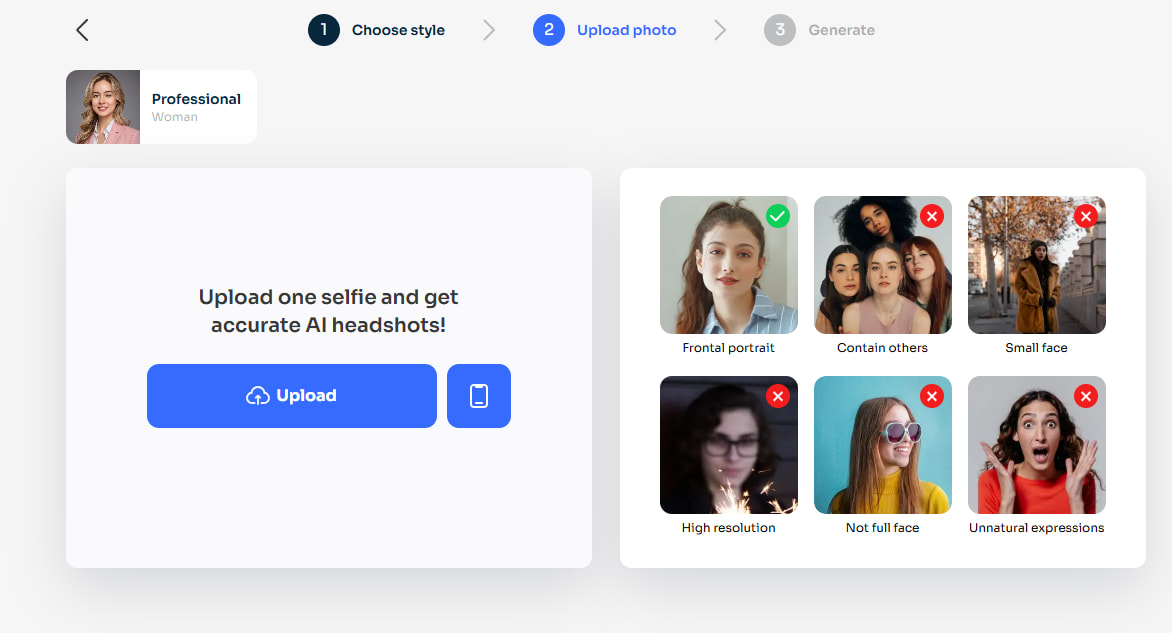The image size is (1172, 633).
Task: Click the green checkmark on Frontal portrait
Action: coord(777,216)
